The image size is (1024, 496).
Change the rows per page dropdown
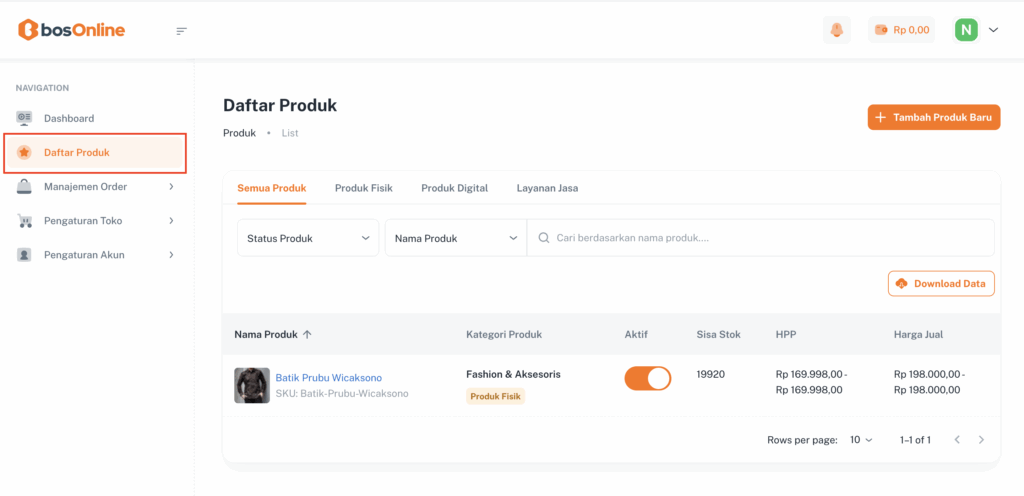(861, 440)
